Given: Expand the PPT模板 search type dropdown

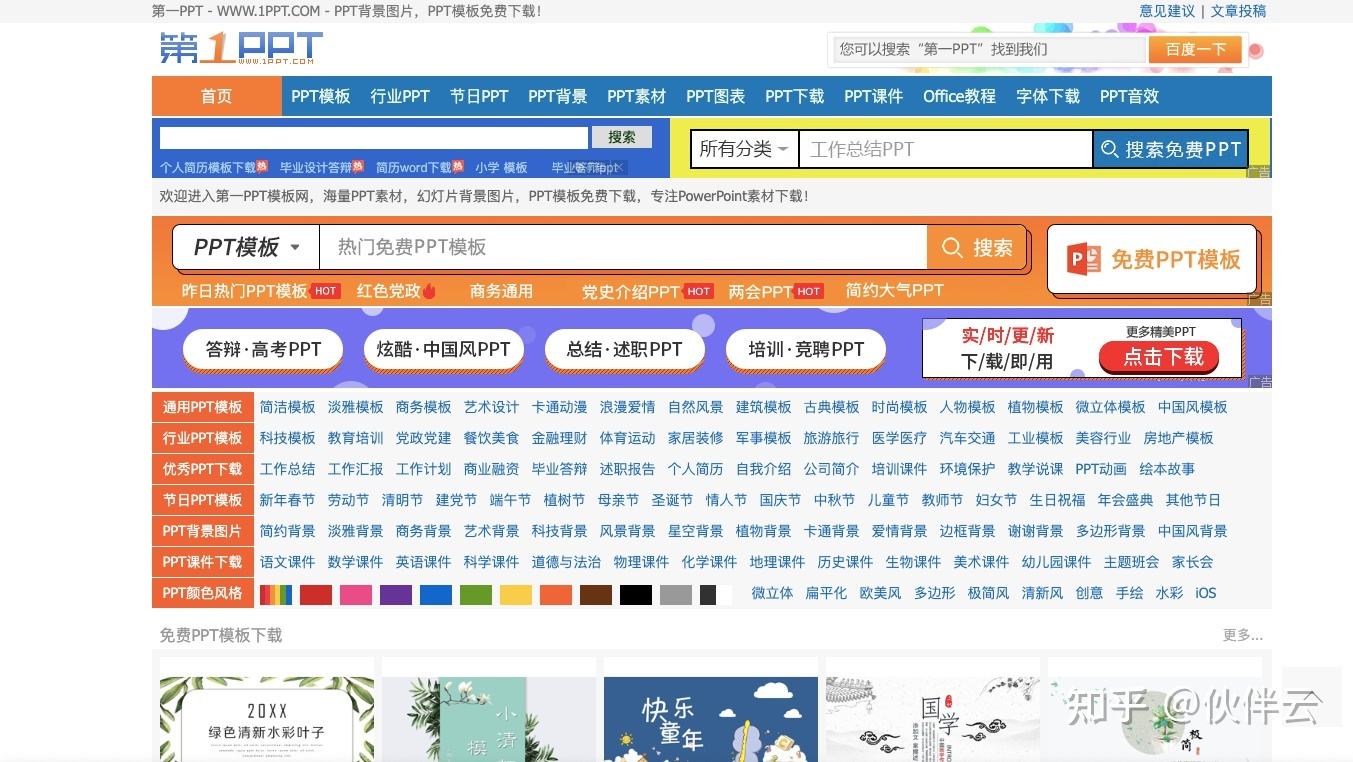Looking at the screenshot, I should click(246, 247).
